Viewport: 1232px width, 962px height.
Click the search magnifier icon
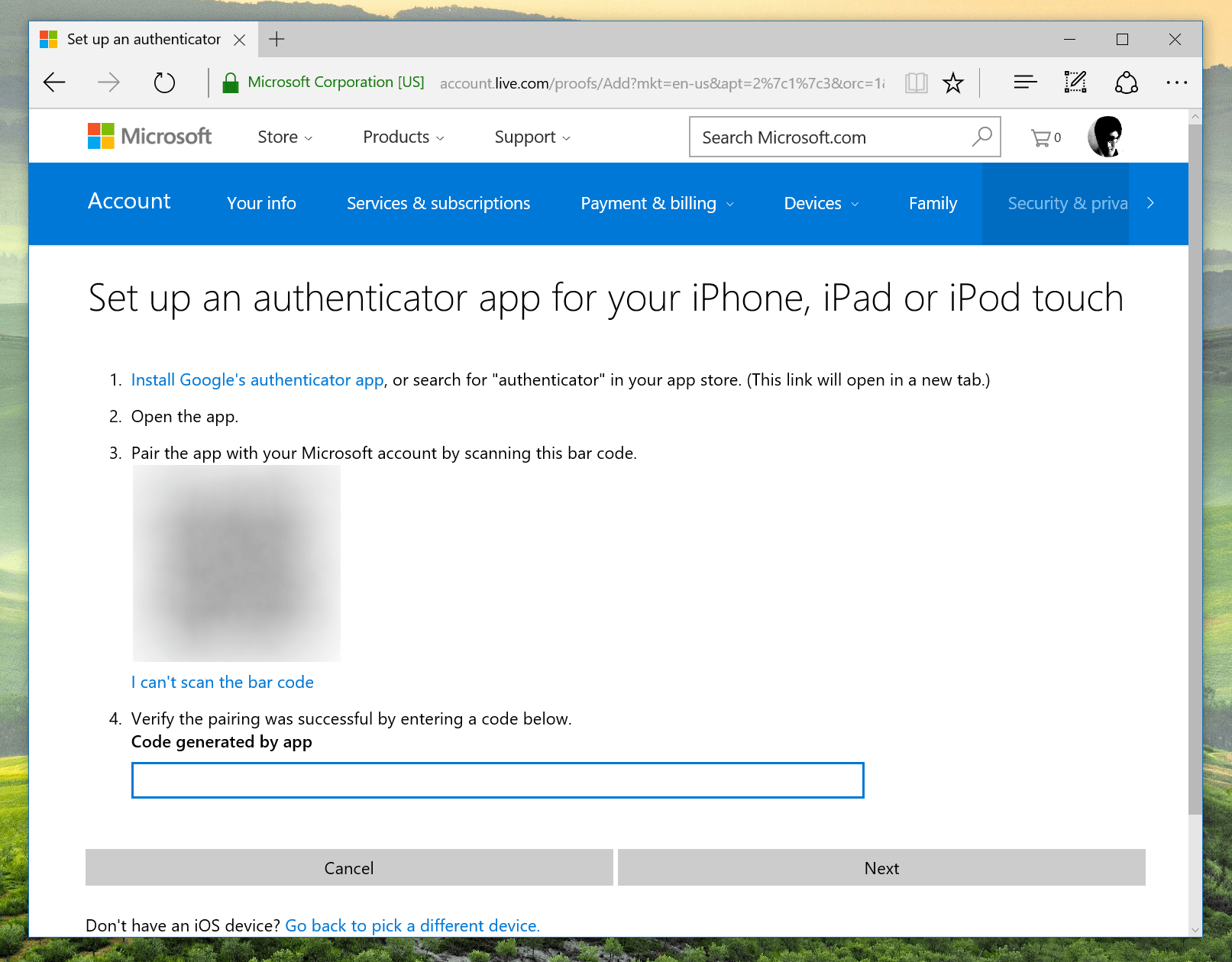click(x=981, y=137)
